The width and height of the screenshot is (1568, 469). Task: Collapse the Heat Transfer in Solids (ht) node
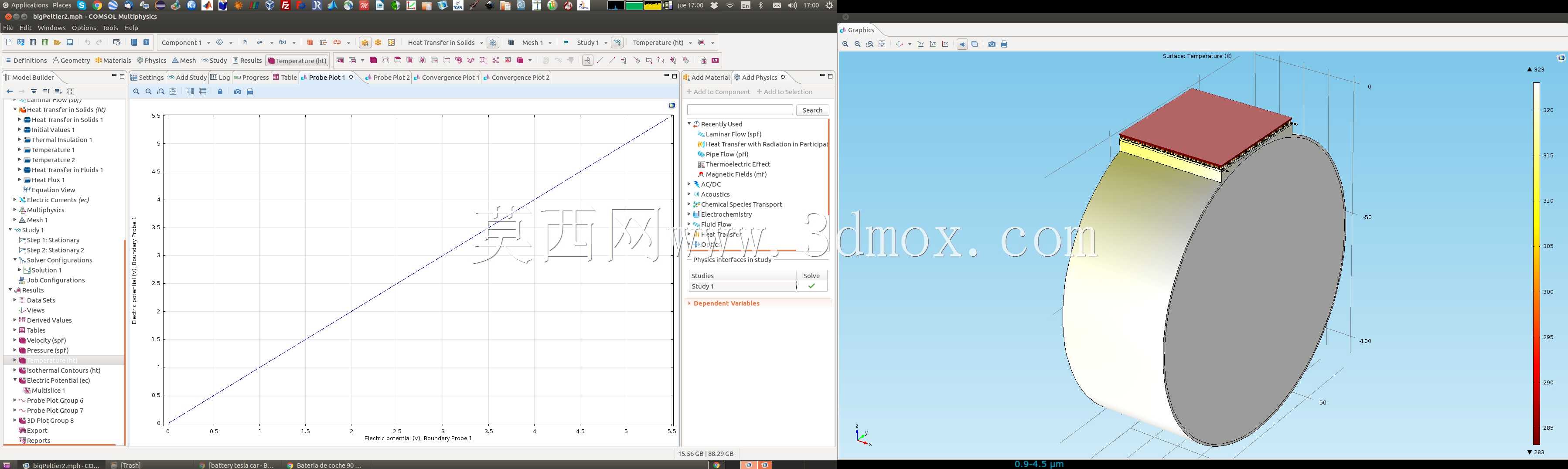click(15, 109)
